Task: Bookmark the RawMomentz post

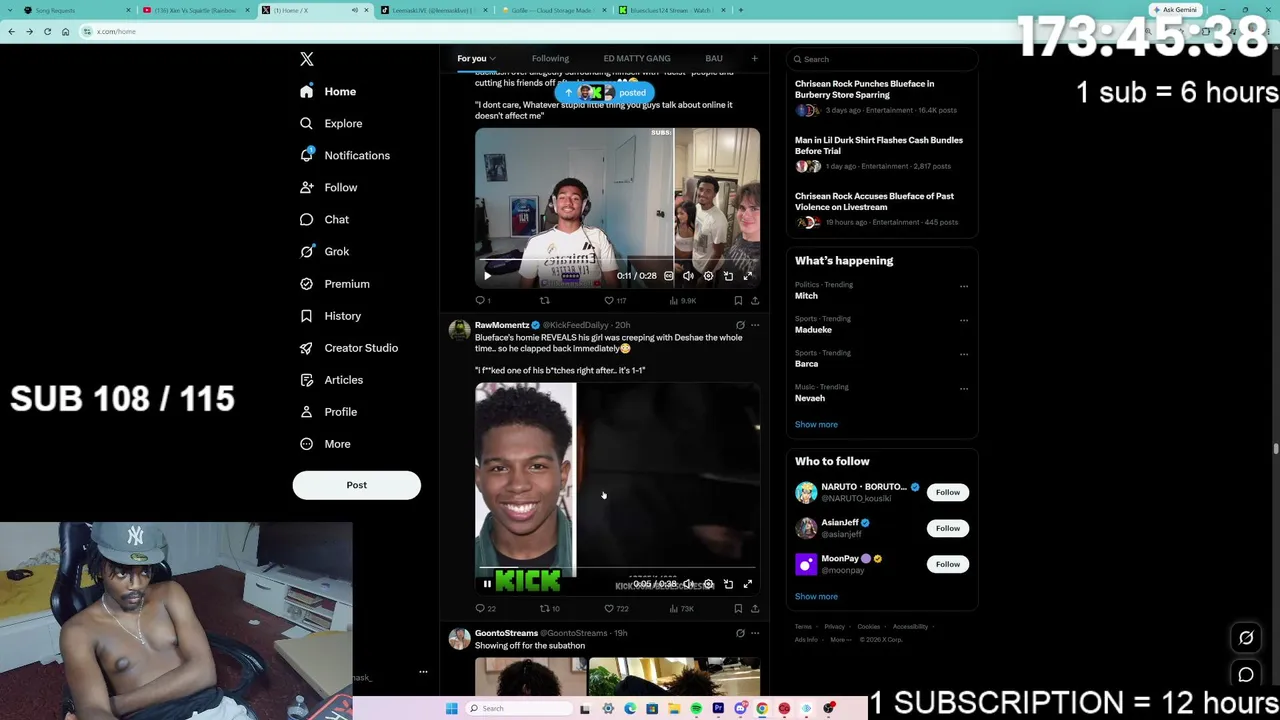Action: click(738, 608)
